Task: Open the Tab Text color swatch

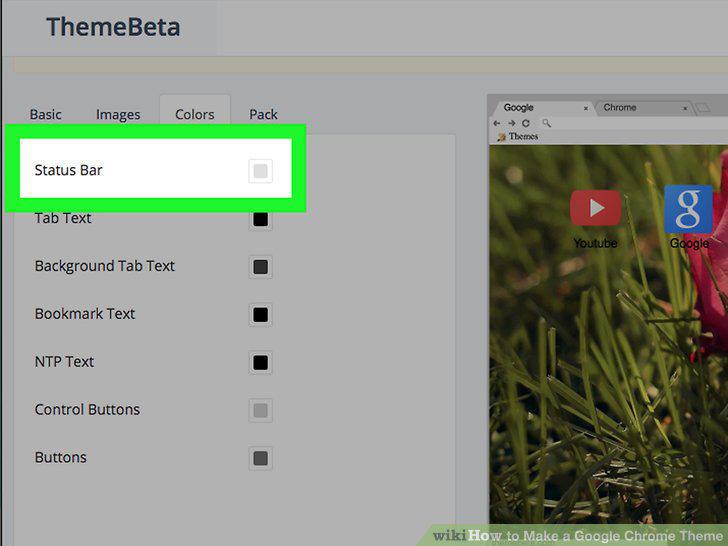Action: click(260, 219)
